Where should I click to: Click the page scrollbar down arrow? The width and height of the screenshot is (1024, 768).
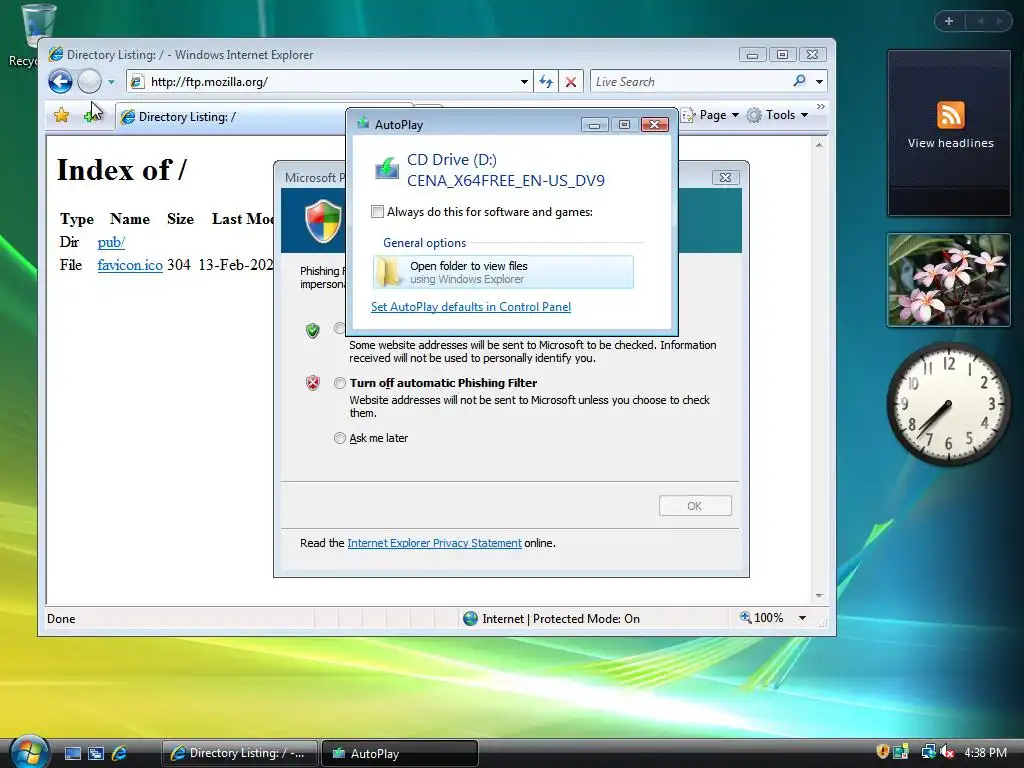(x=819, y=596)
